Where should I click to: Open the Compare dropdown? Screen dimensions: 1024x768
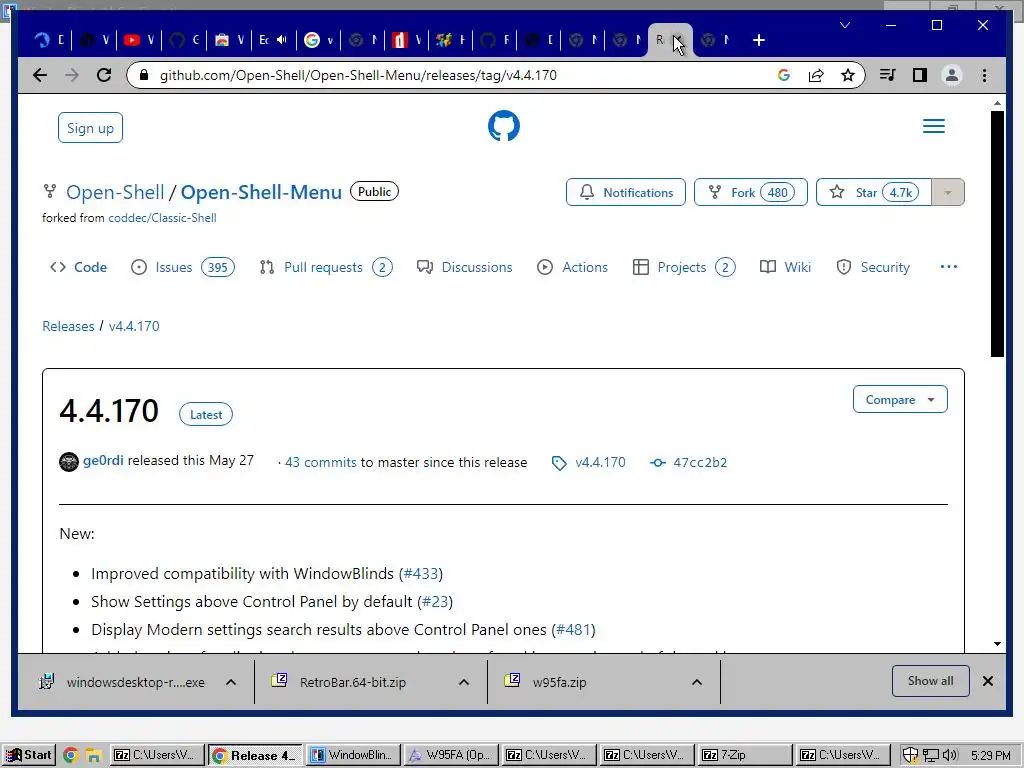point(900,400)
